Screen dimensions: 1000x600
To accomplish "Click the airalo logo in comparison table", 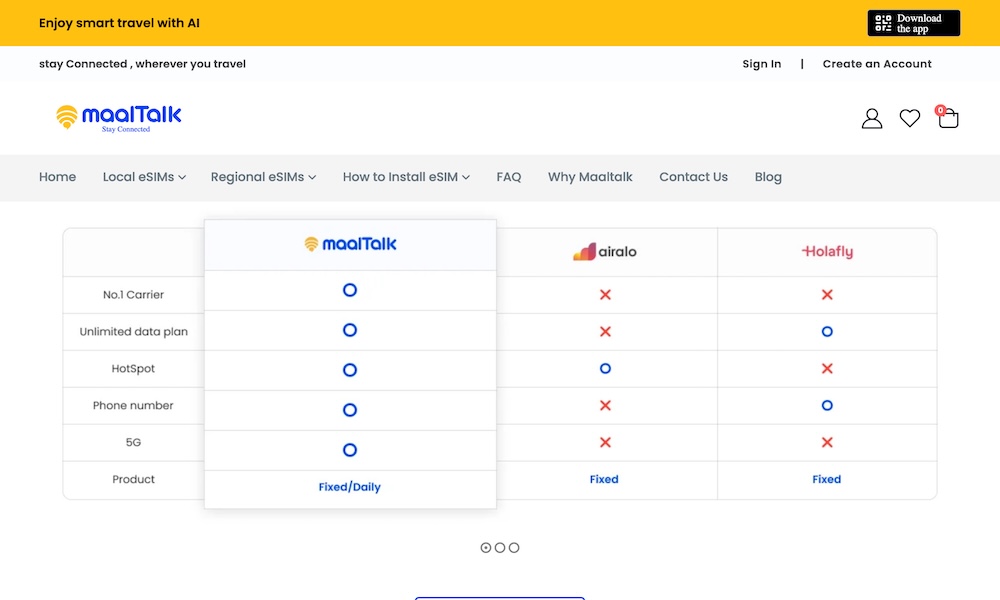I will tap(604, 252).
